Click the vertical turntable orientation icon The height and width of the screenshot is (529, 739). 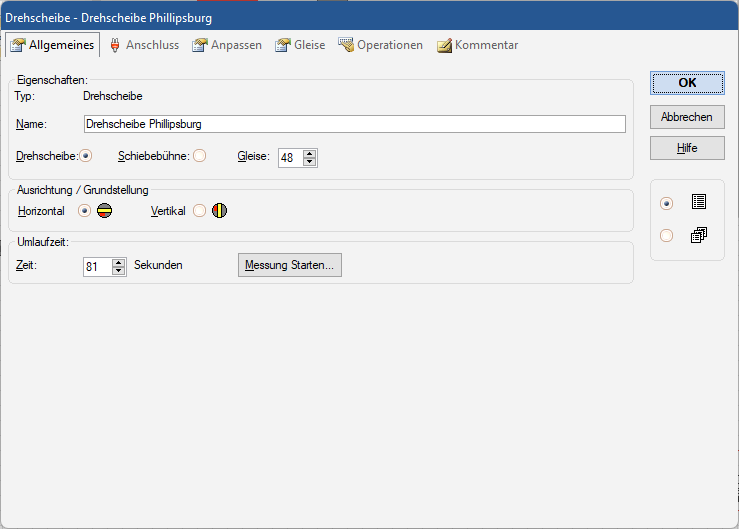click(219, 211)
